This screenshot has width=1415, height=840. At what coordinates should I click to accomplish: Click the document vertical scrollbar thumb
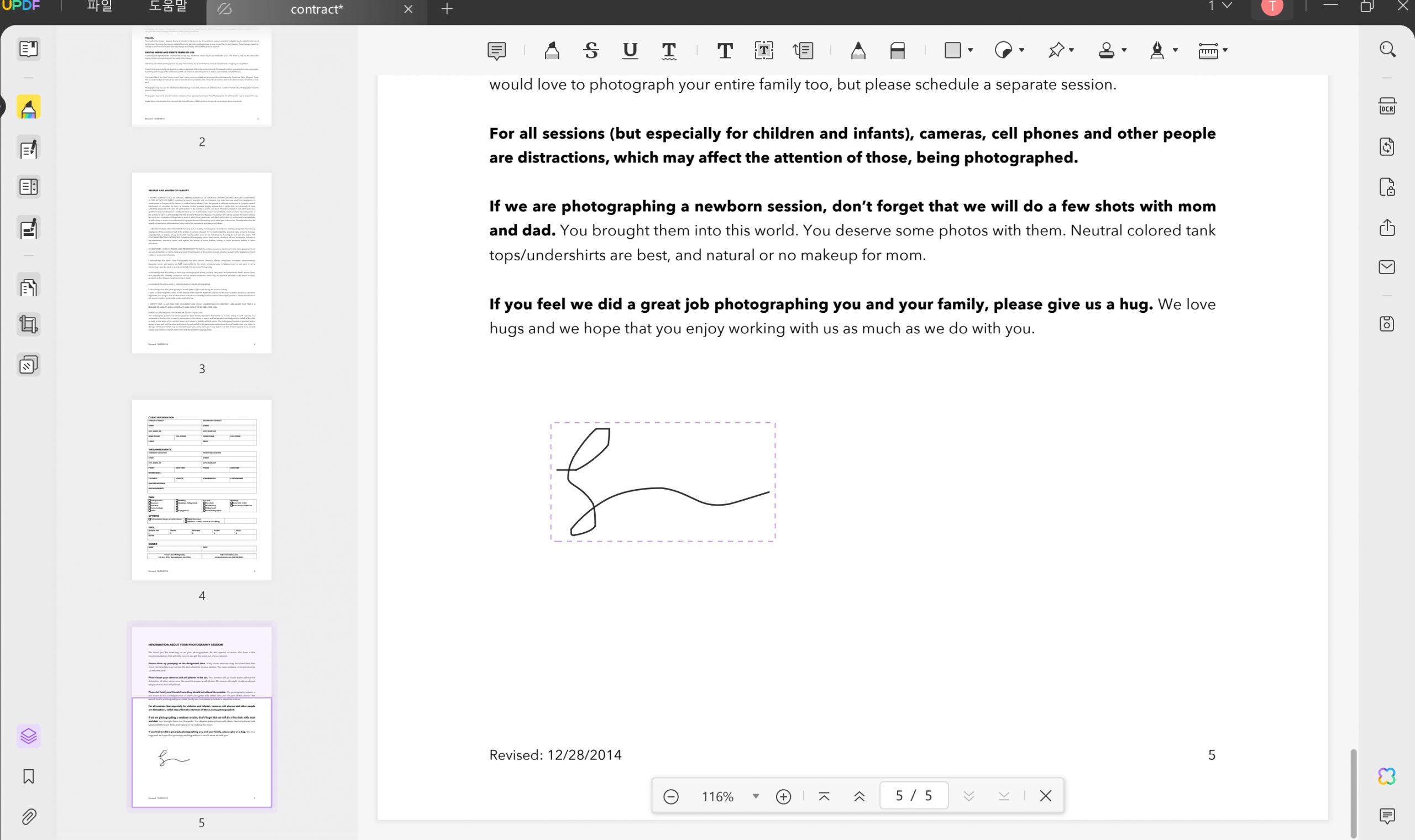(1353, 792)
